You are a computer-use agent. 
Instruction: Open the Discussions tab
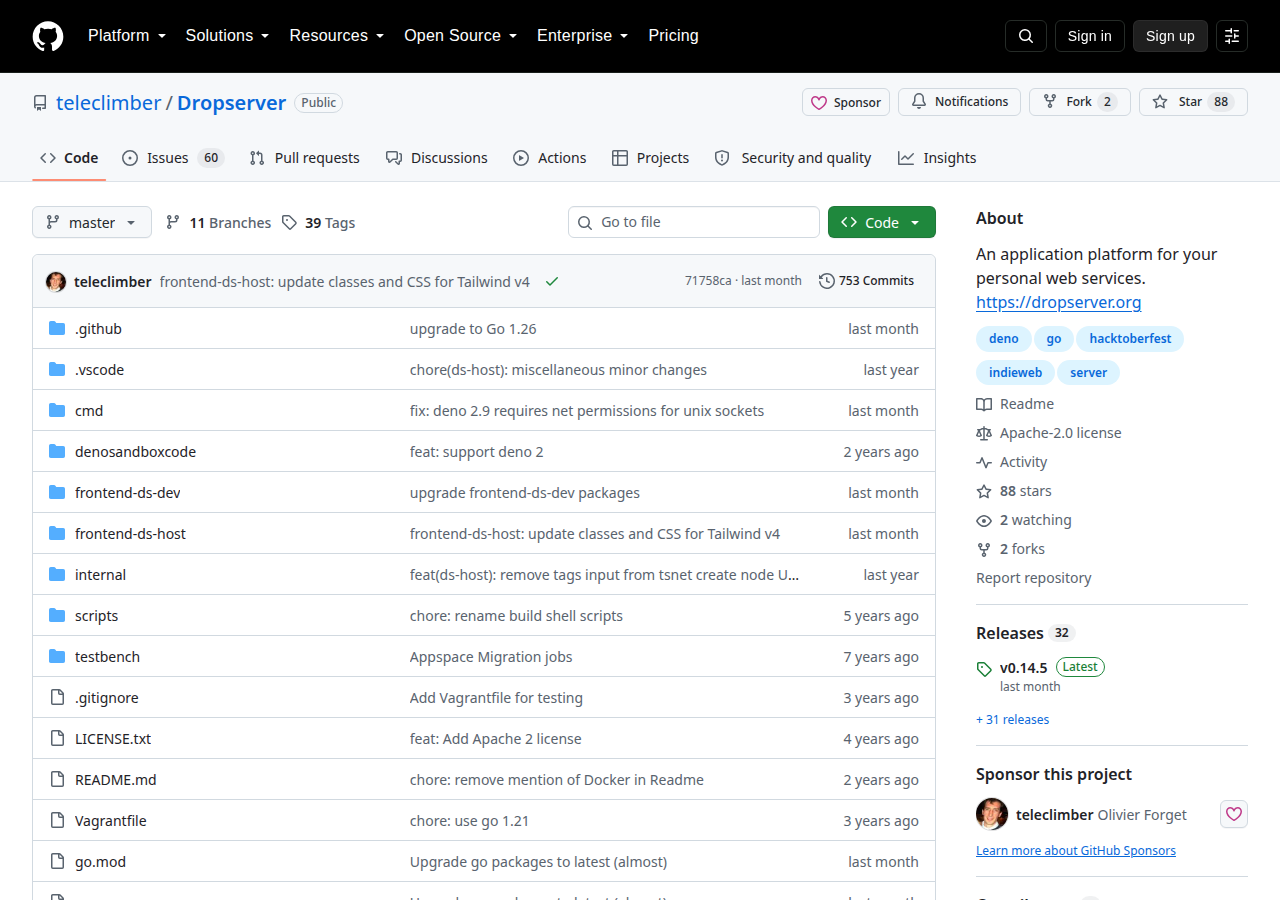[437, 158]
